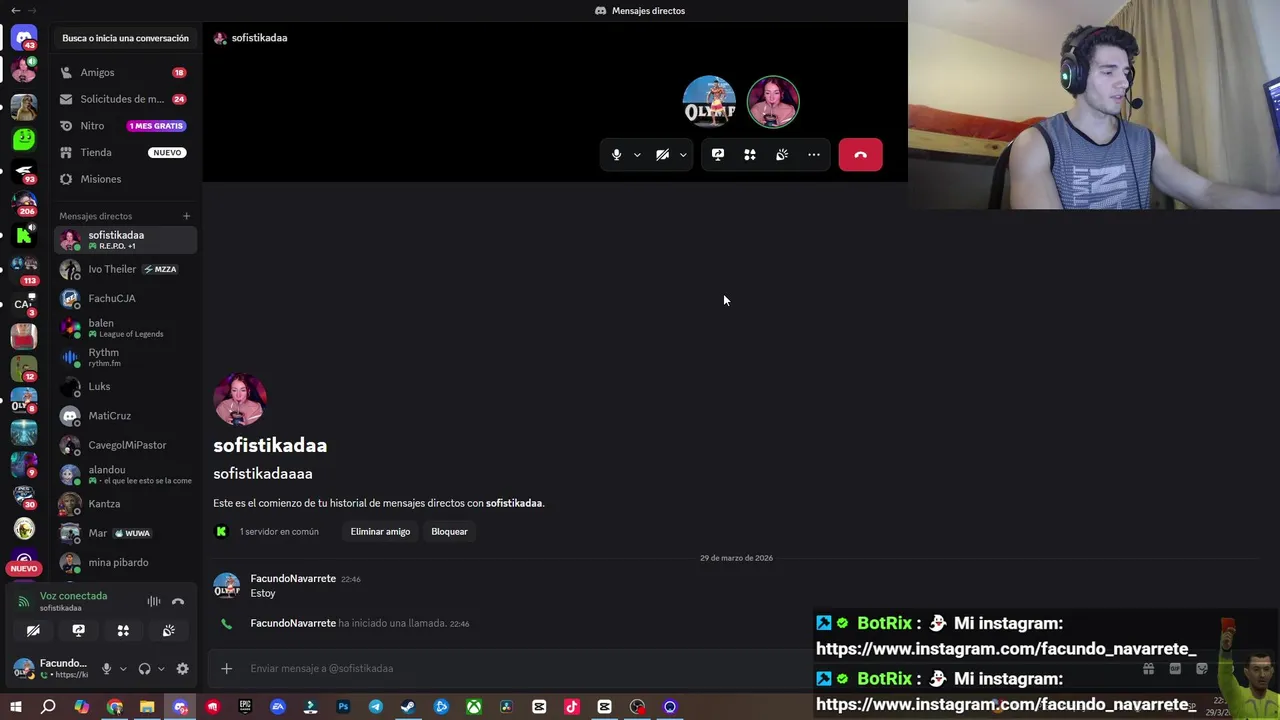Screen dimensions: 1280x720
Task: Toggle camera in the voice connected panel
Action: (33, 630)
